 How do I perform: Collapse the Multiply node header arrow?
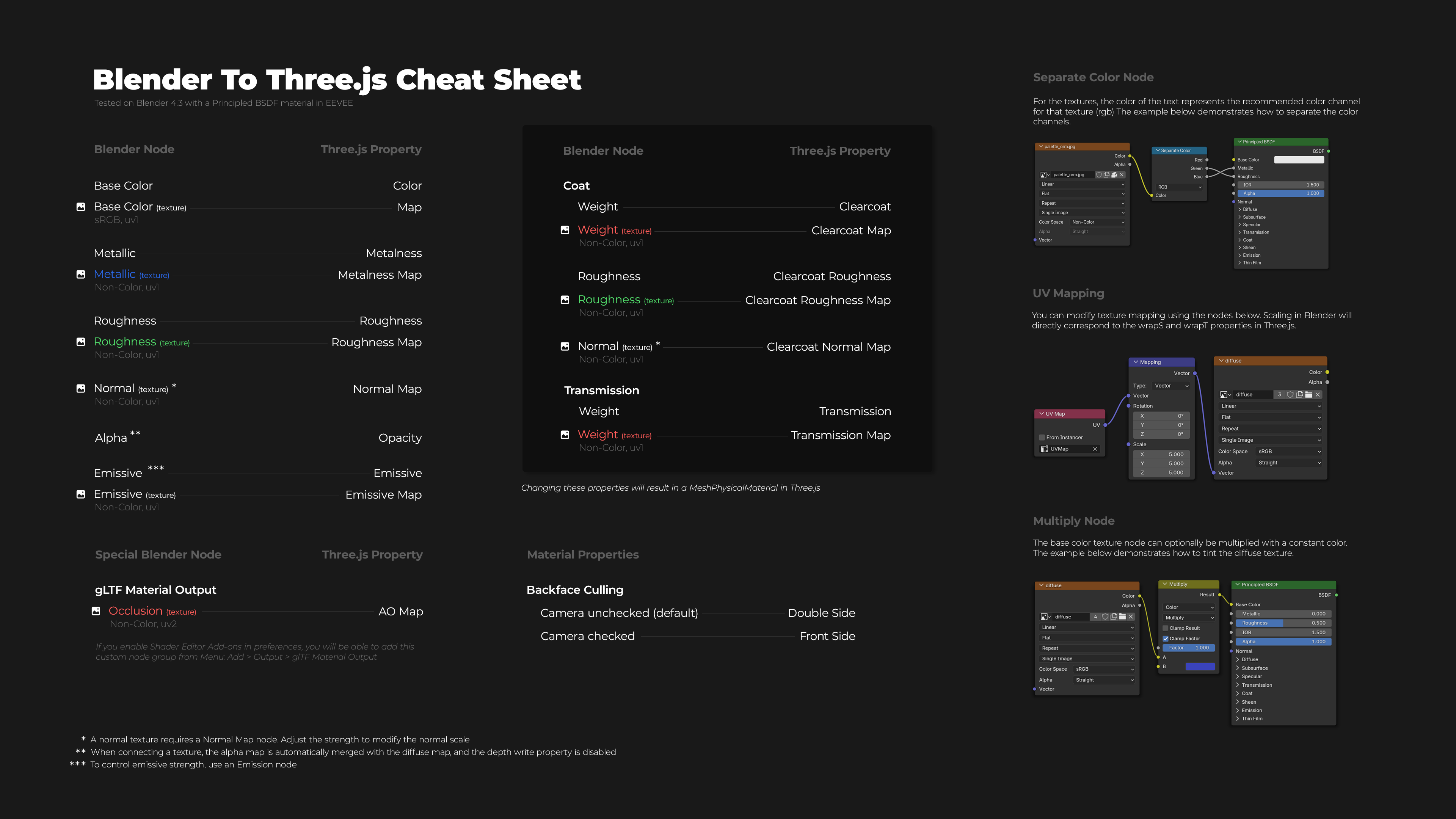pos(1164,584)
